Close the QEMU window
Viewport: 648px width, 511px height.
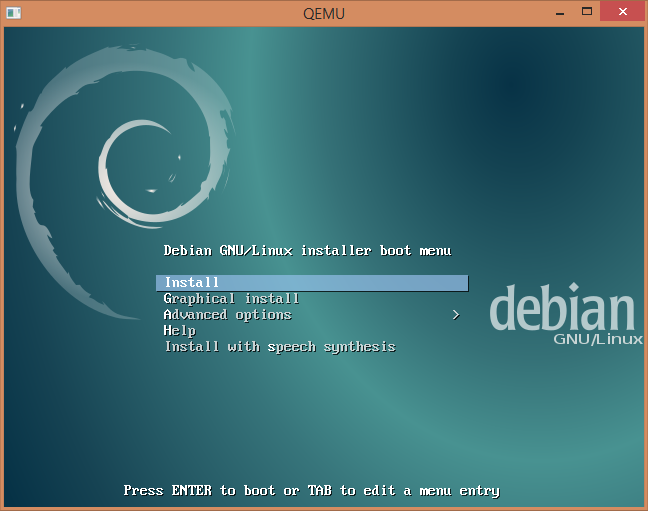point(622,11)
